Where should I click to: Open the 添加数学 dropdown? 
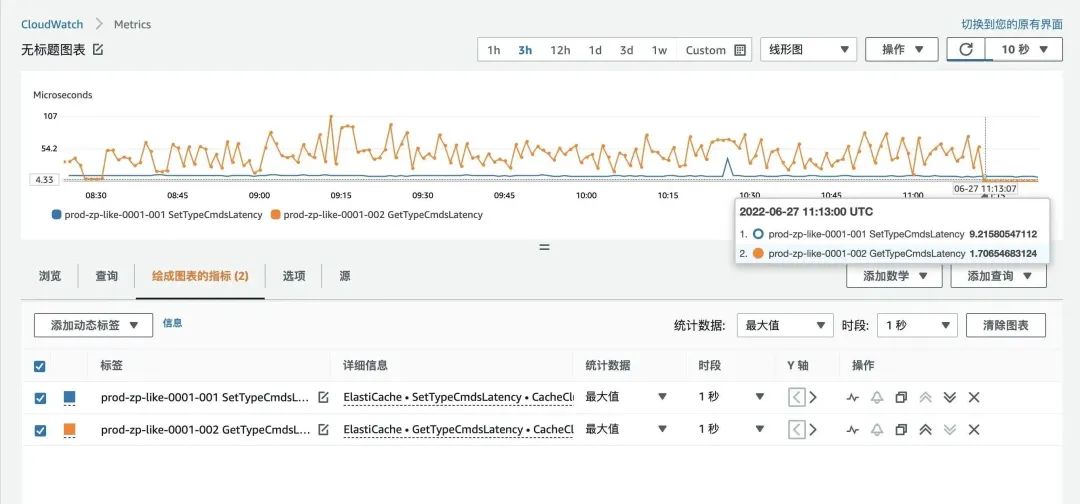pyautogui.click(x=894, y=276)
